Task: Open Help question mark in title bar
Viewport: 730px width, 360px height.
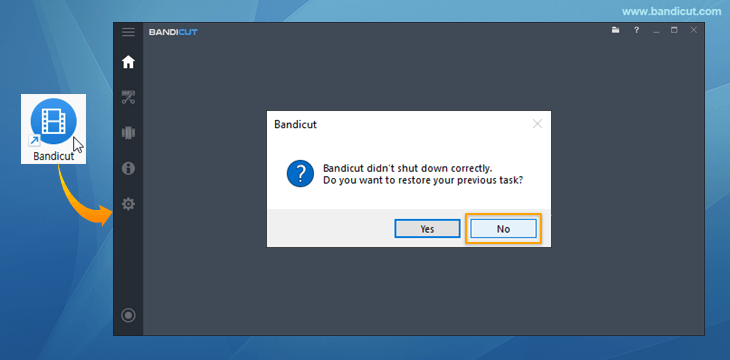Action: (636, 30)
